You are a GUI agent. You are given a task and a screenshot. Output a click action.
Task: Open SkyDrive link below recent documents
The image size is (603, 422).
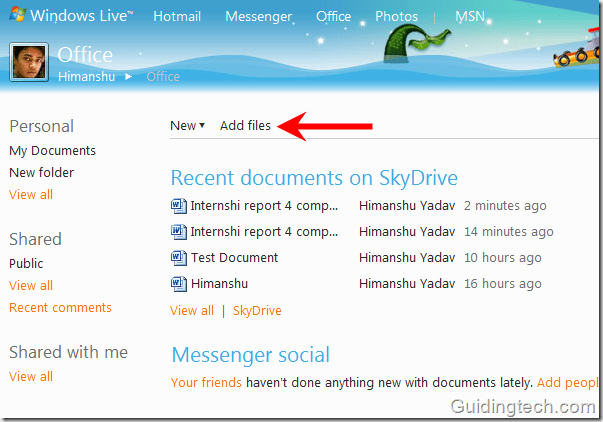[x=257, y=311]
